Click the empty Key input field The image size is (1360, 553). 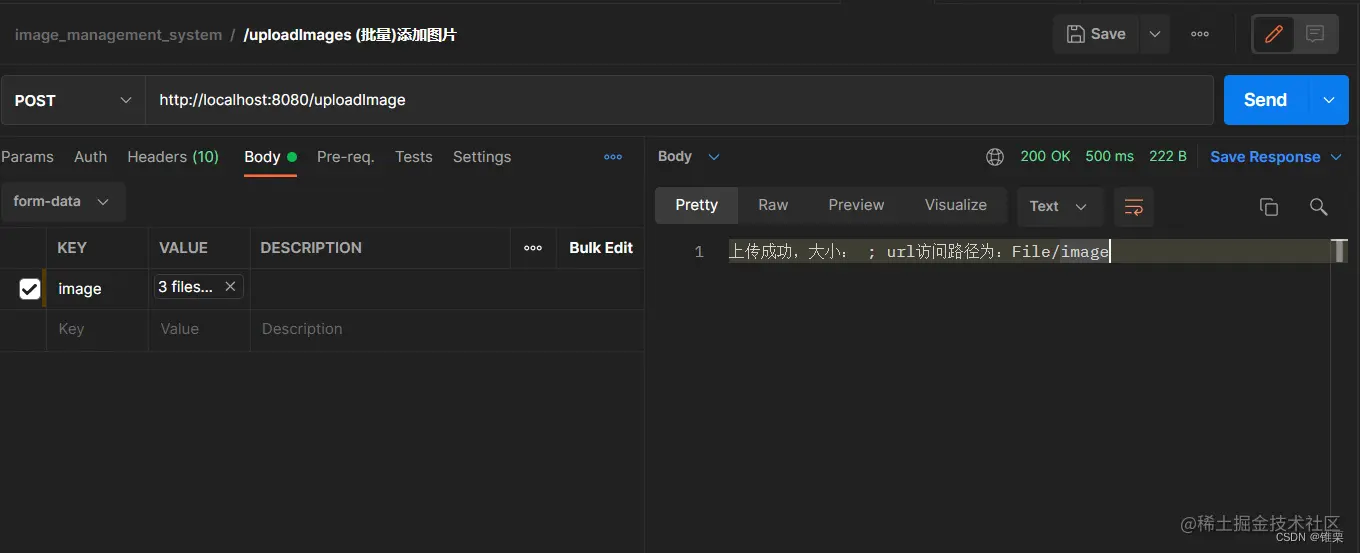98,329
